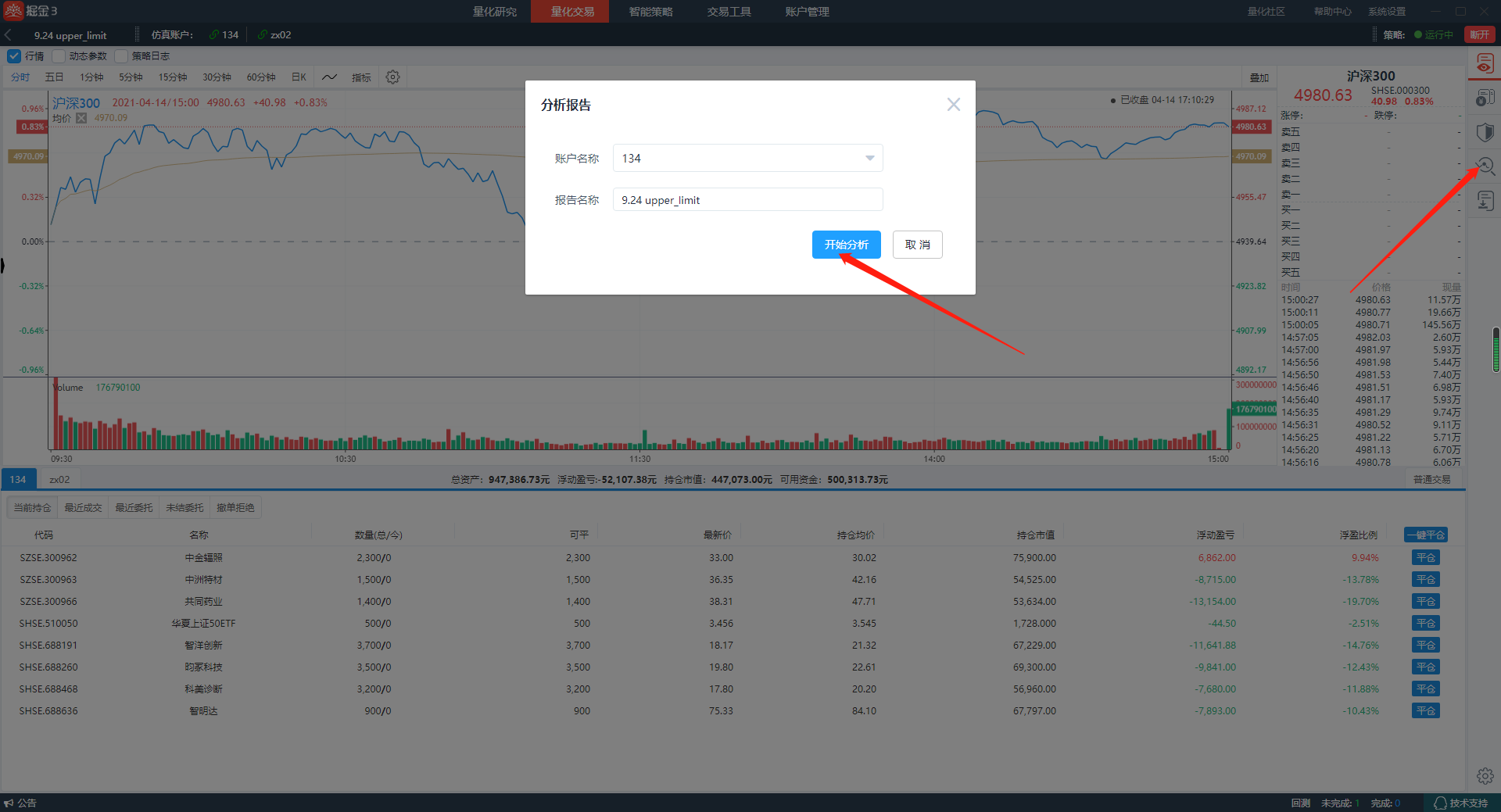Viewport: 1501px width, 812px height.
Task: Click the line-chart style icon in the chart toolbar
Action: click(x=329, y=77)
